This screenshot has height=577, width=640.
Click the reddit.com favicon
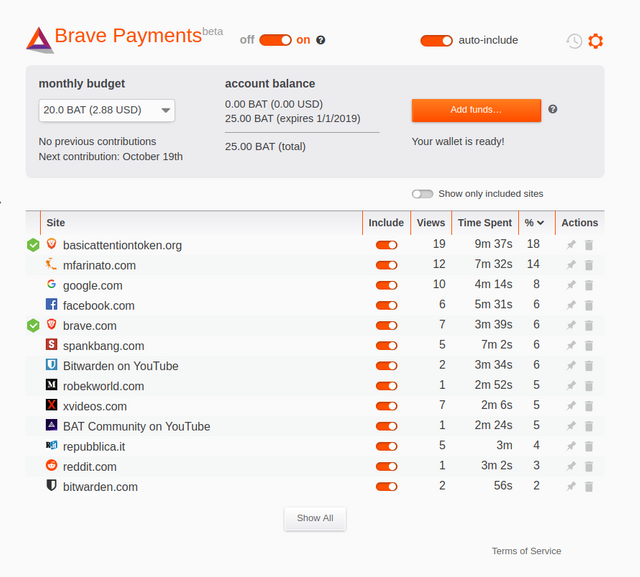point(51,465)
